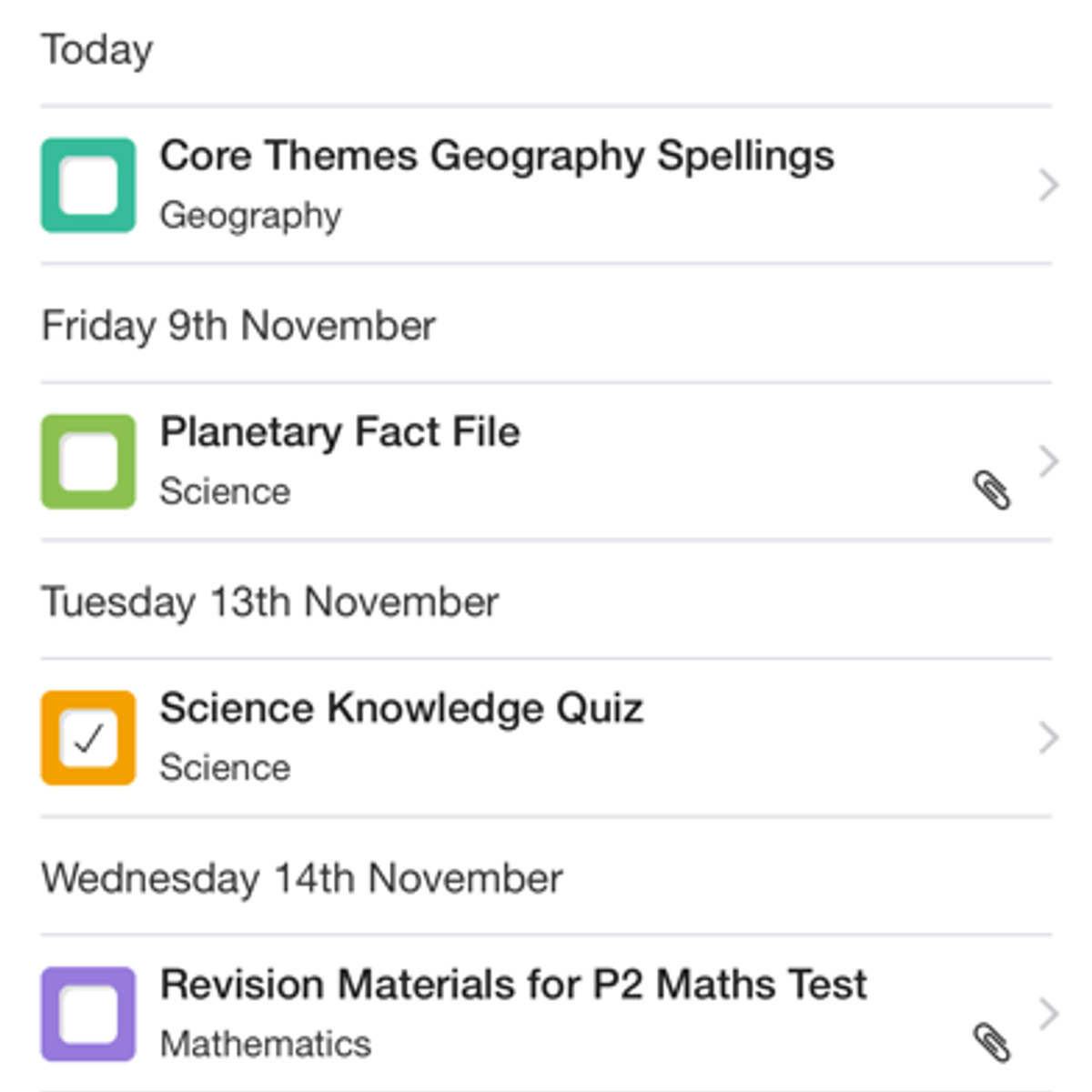This screenshot has height=1092, width=1092.
Task: Open the Core Themes Geography Spellings title
Action: 496,157
